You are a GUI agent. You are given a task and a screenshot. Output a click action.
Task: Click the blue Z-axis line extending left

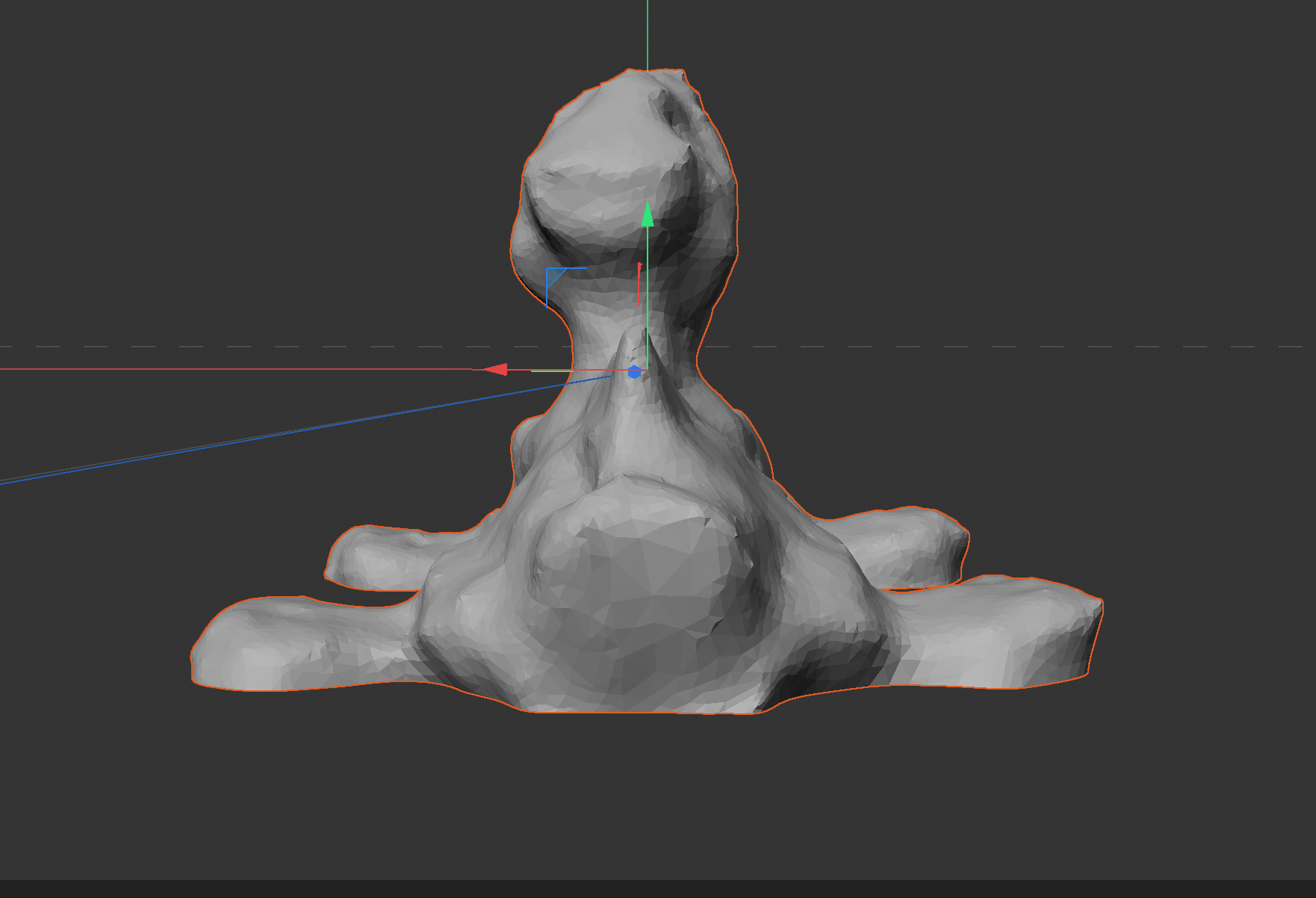(299, 433)
